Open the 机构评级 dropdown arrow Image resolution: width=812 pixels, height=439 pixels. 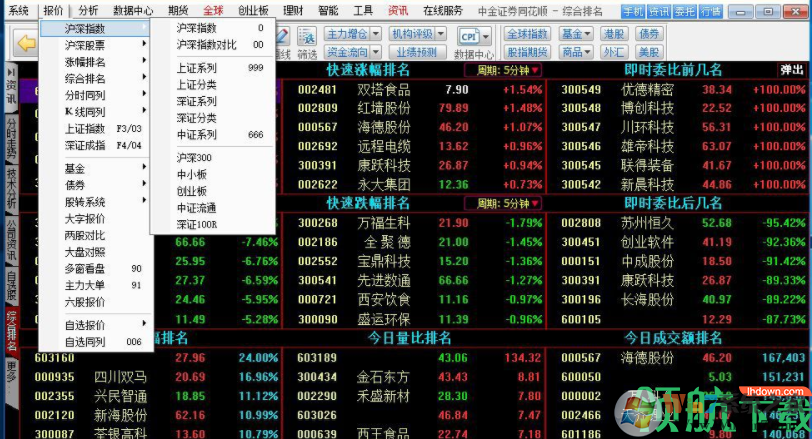(x=441, y=34)
